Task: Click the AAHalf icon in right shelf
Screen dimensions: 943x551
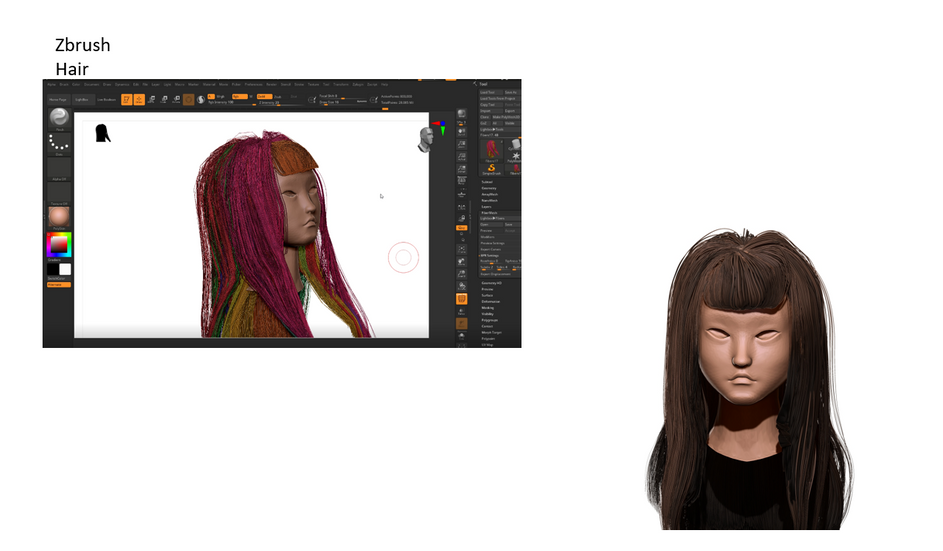Action: (461, 169)
